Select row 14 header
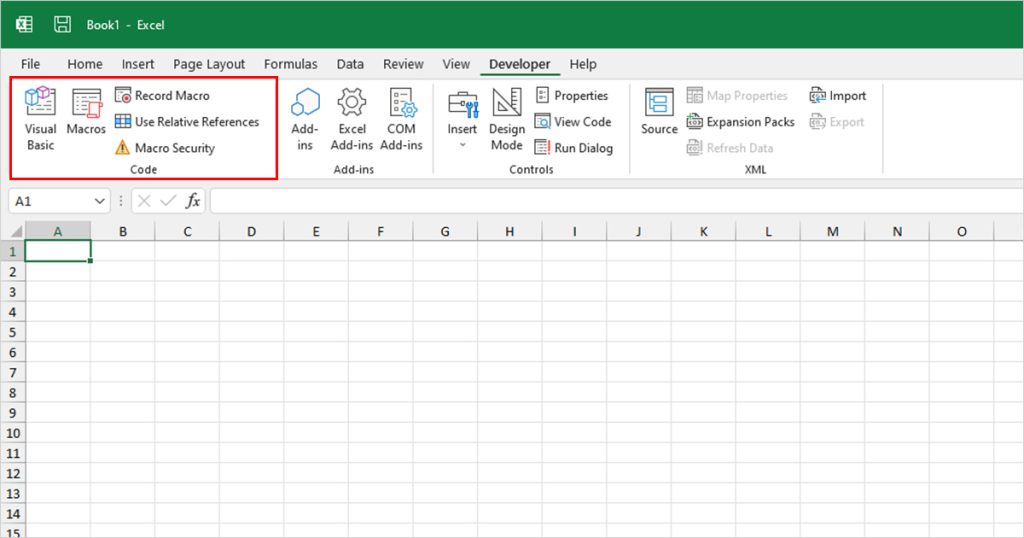Viewport: 1024px width, 538px height. (x=12, y=514)
